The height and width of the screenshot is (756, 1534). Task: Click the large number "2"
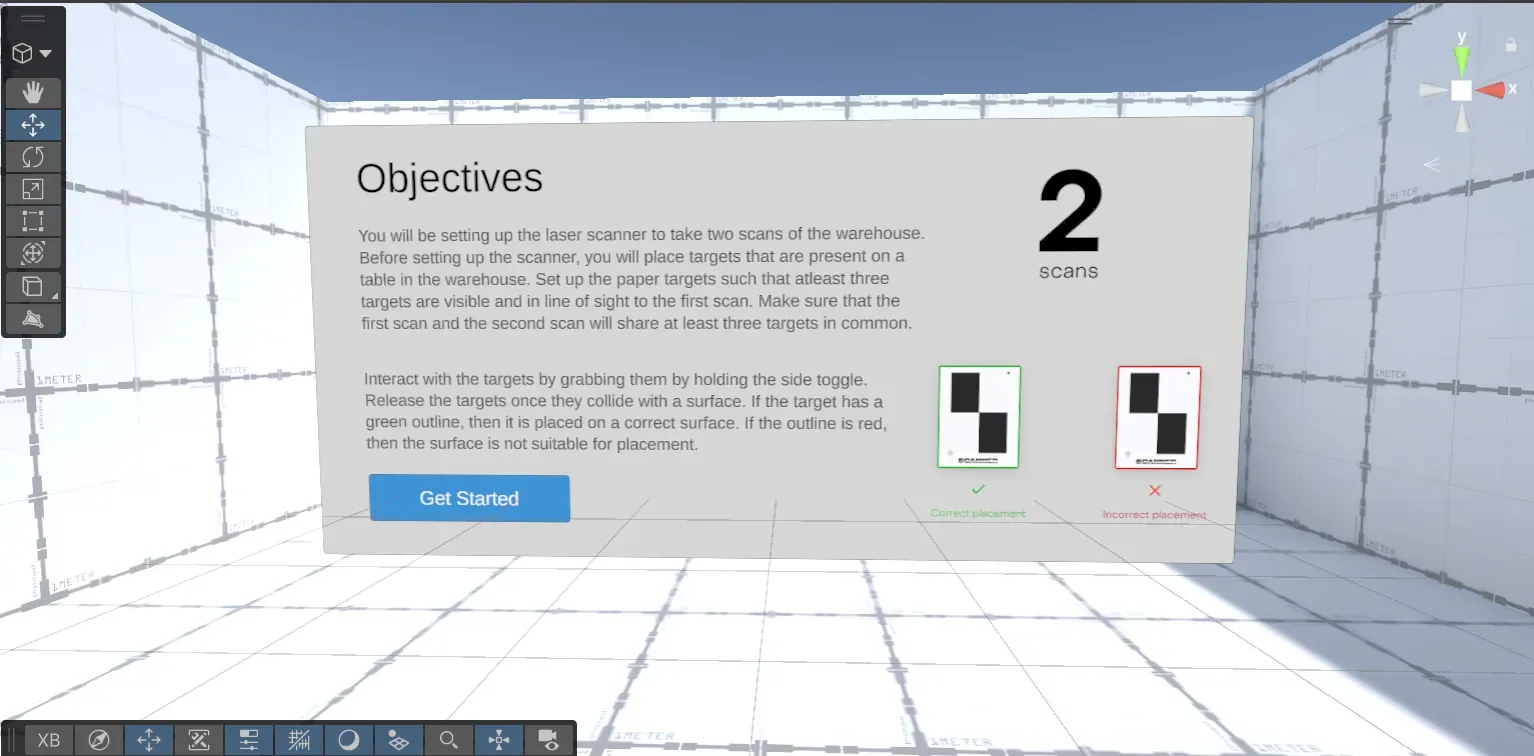click(1070, 213)
